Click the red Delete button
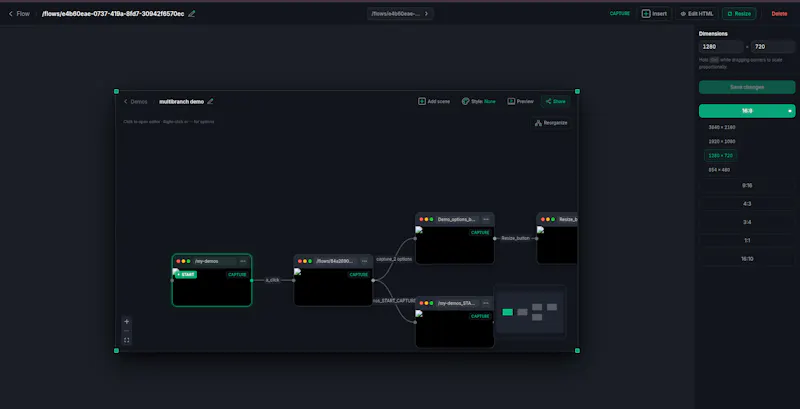 (x=779, y=14)
